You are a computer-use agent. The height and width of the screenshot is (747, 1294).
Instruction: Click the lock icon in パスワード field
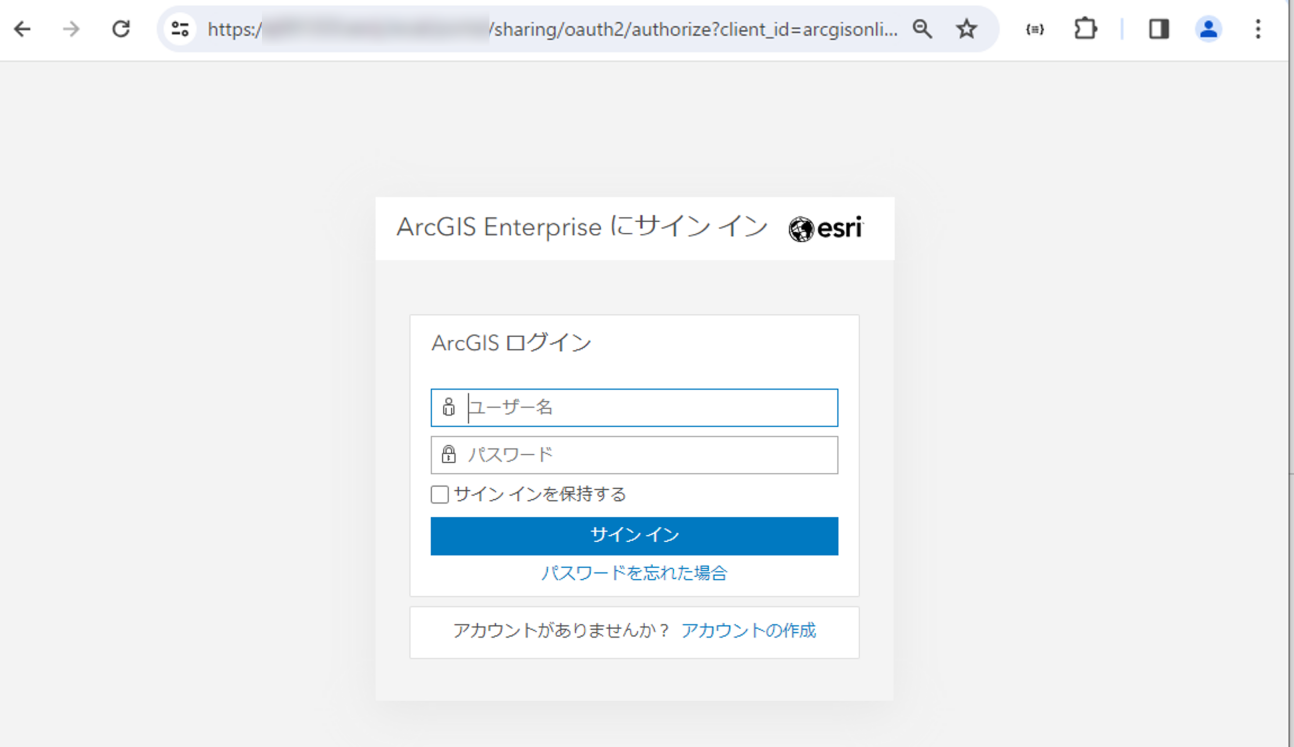click(449, 455)
